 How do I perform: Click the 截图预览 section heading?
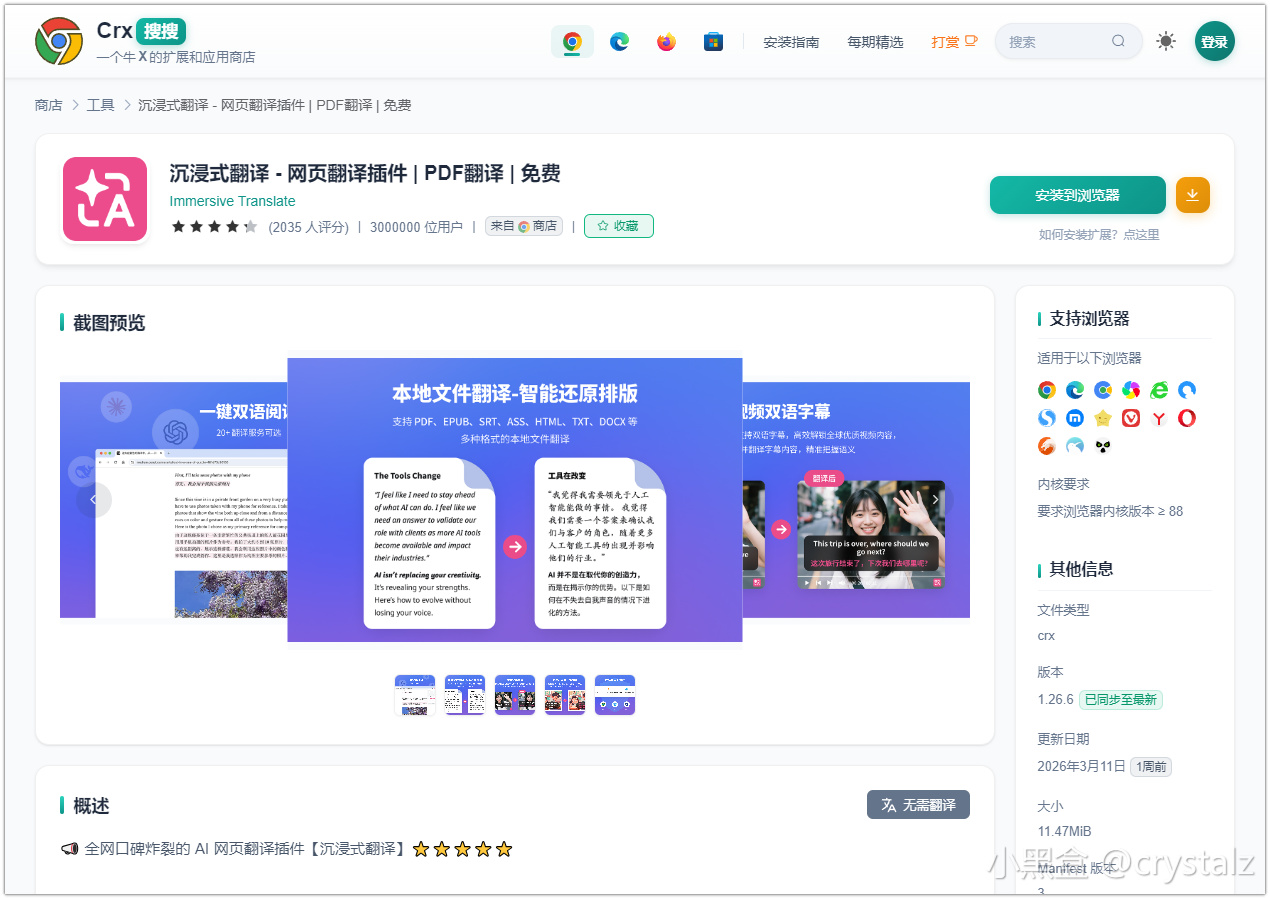tap(109, 322)
